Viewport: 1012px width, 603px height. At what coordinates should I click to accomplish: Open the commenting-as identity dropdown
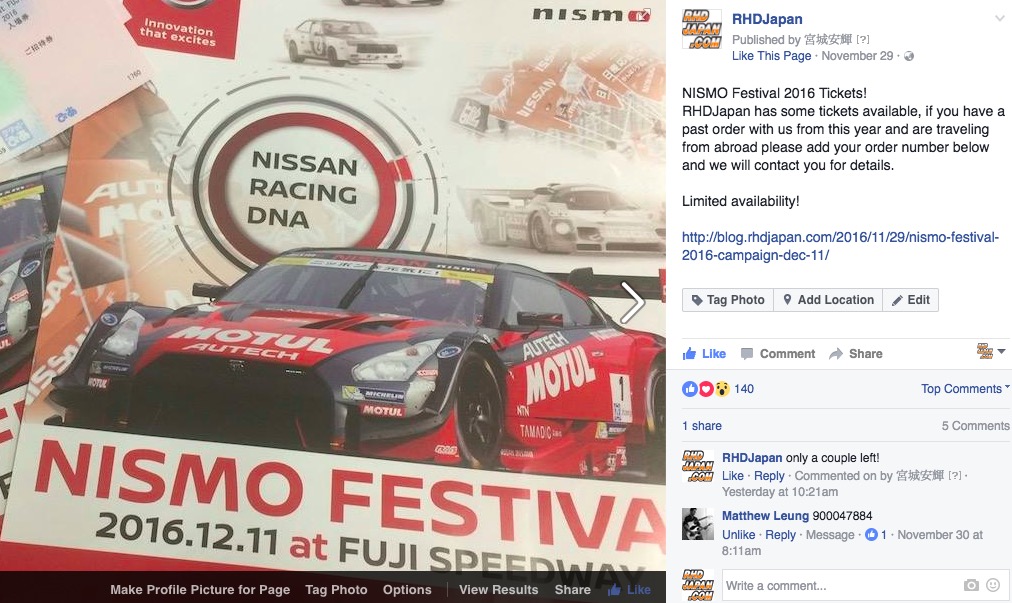pyautogui.click(x=991, y=352)
